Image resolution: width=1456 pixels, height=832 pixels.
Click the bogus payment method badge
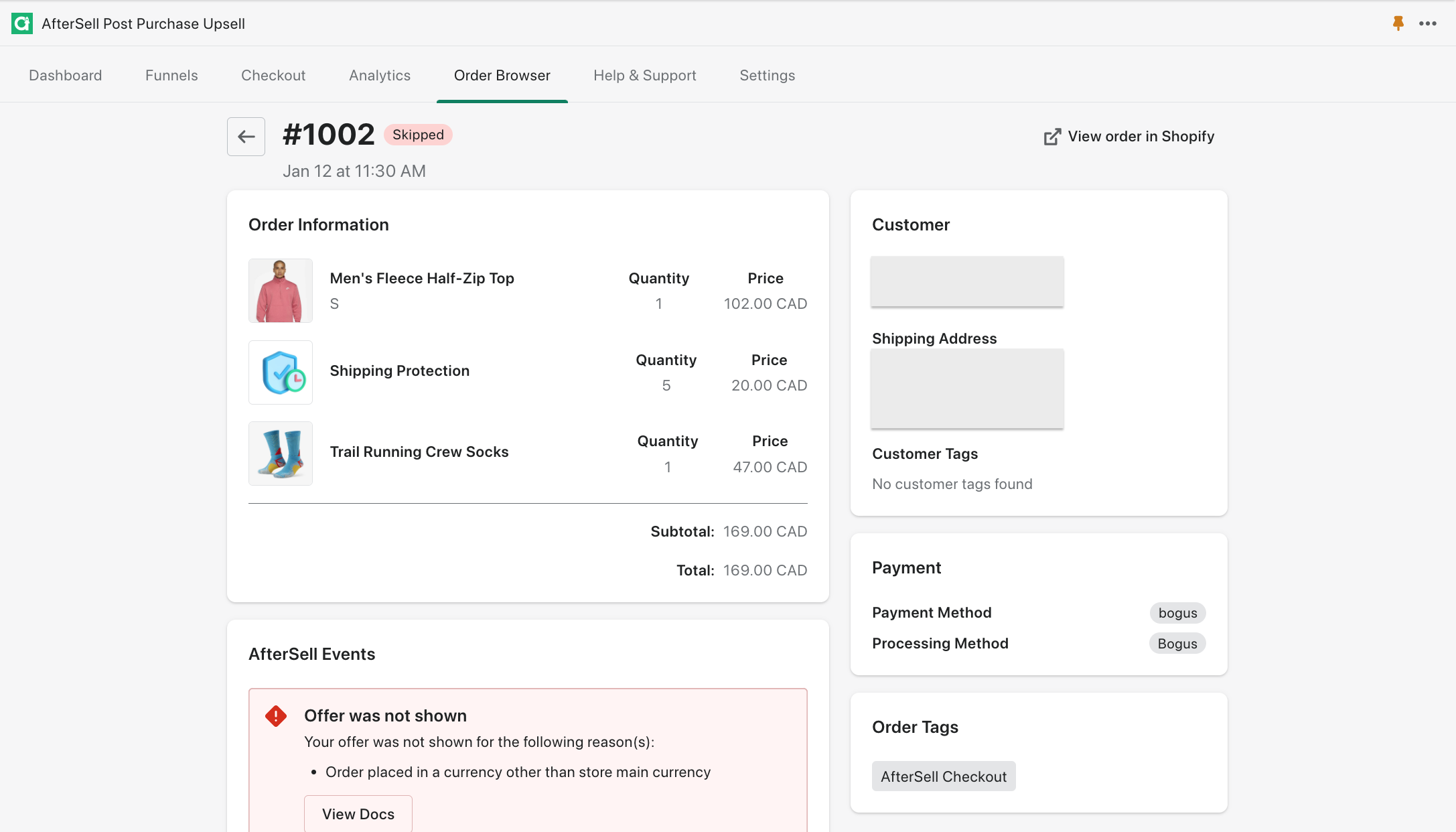1177,613
